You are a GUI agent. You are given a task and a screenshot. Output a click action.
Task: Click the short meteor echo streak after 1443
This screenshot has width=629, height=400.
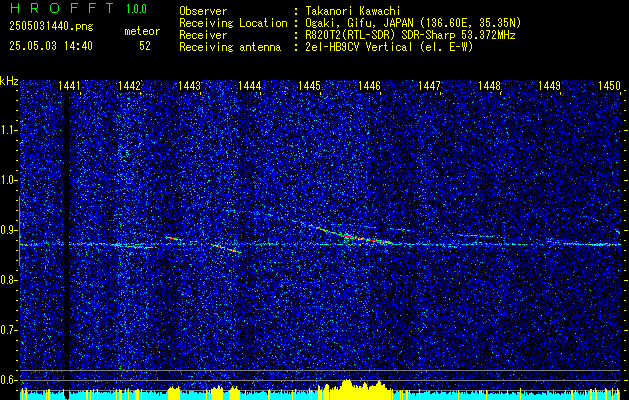pyautogui.click(x=225, y=248)
